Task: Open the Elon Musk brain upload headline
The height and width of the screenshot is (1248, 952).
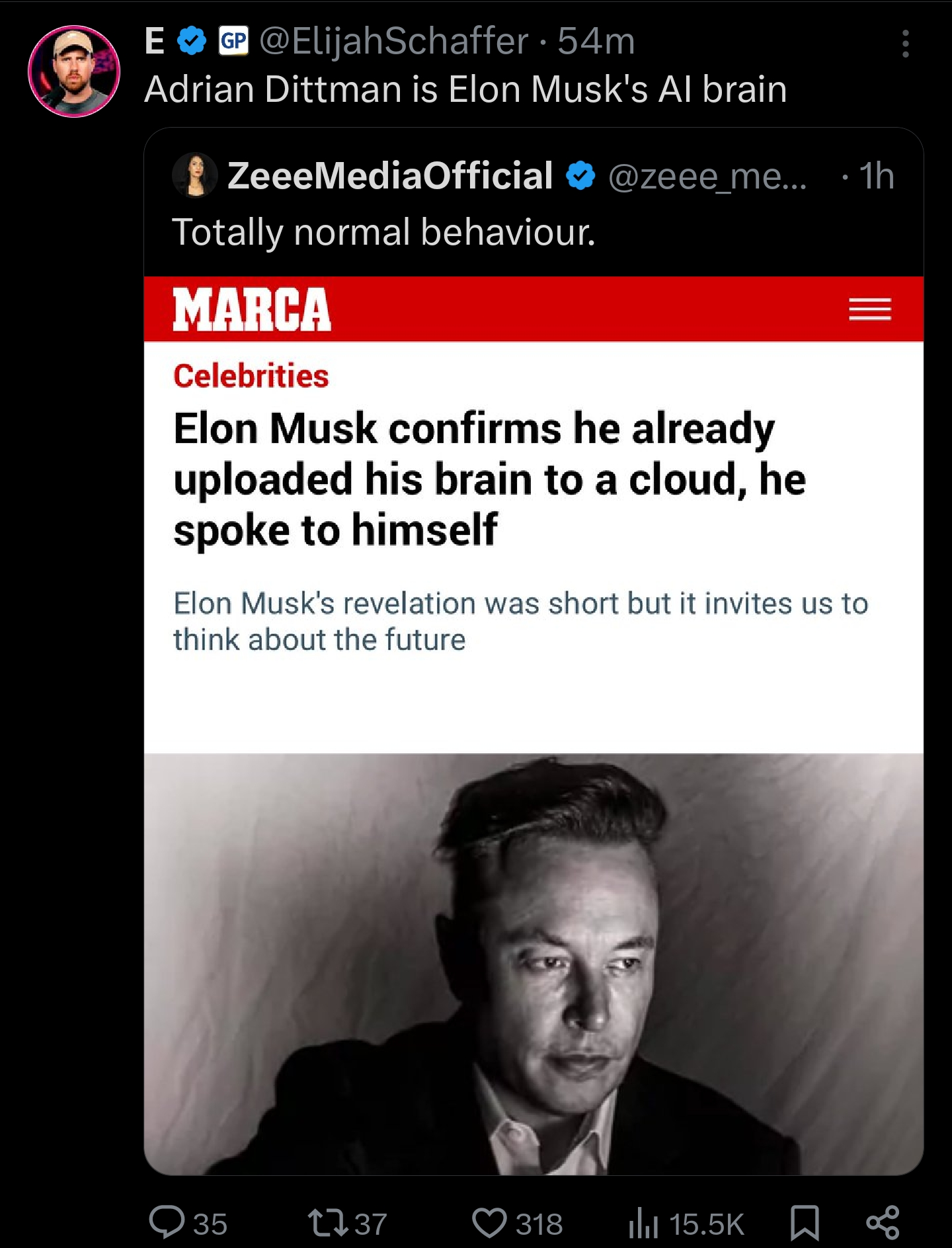Action: point(490,479)
